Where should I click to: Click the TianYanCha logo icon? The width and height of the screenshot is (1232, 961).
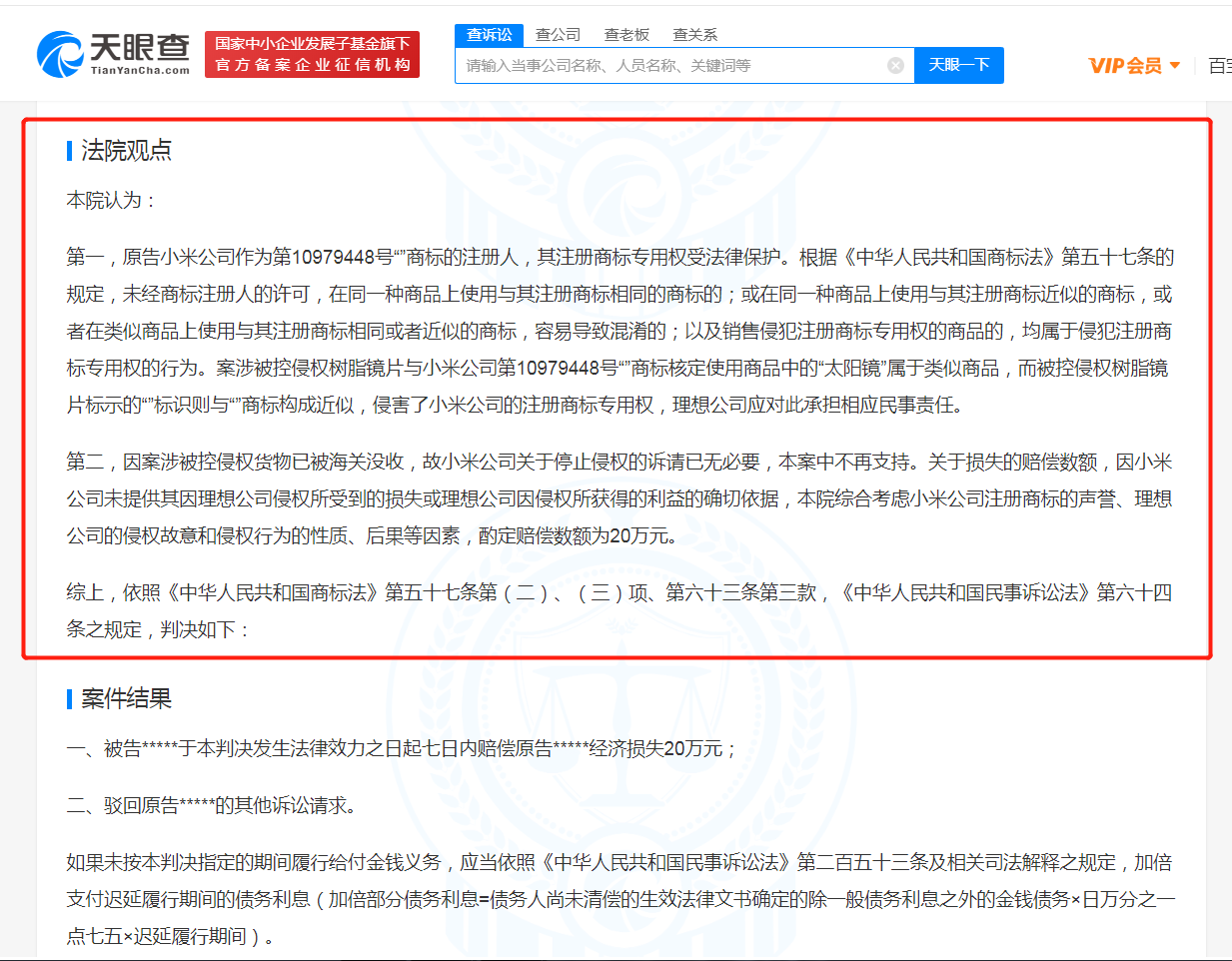[x=60, y=54]
